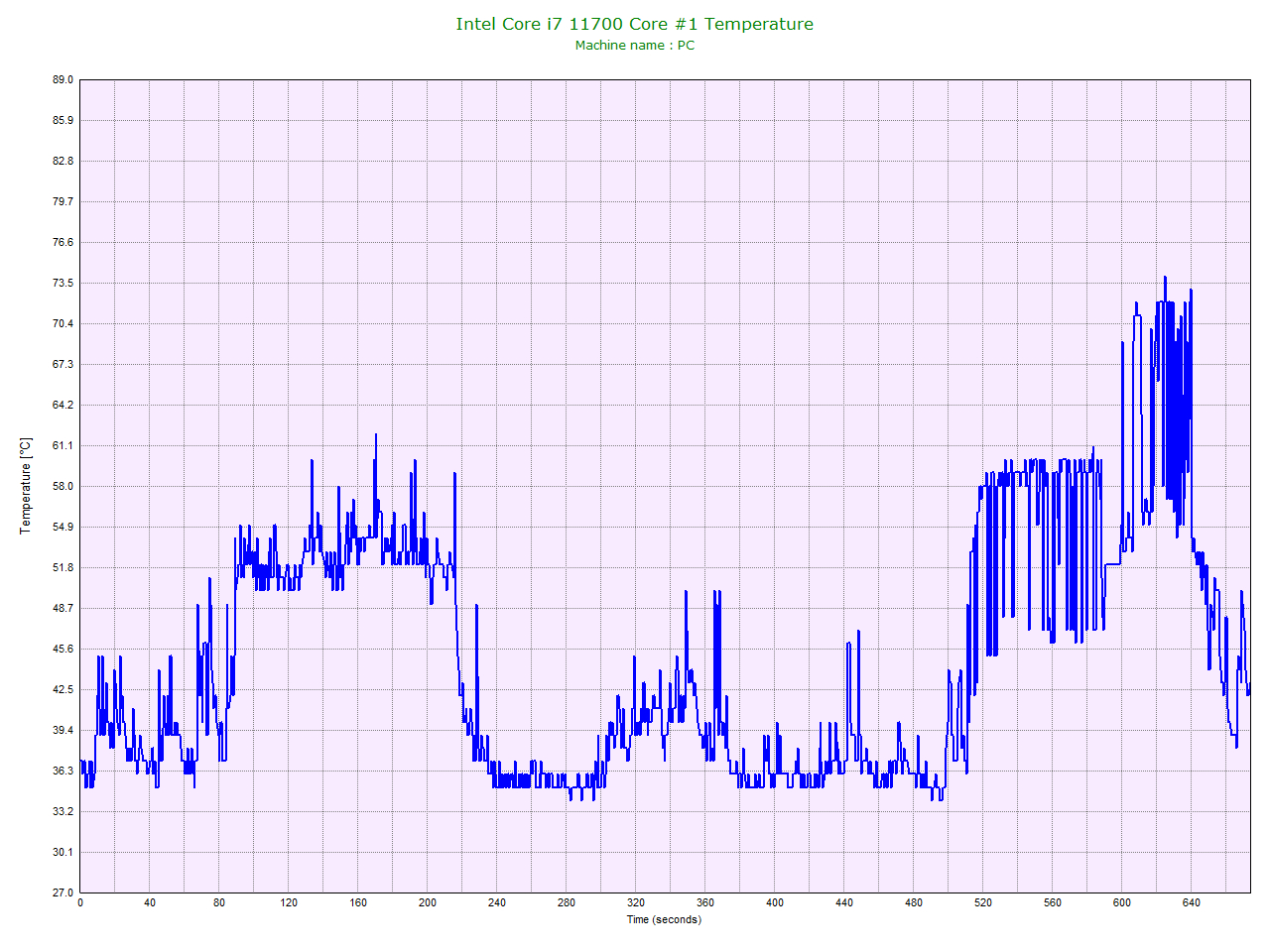Click the 48.7 y-axis value
The width and height of the screenshot is (1270, 952).
[x=63, y=608]
